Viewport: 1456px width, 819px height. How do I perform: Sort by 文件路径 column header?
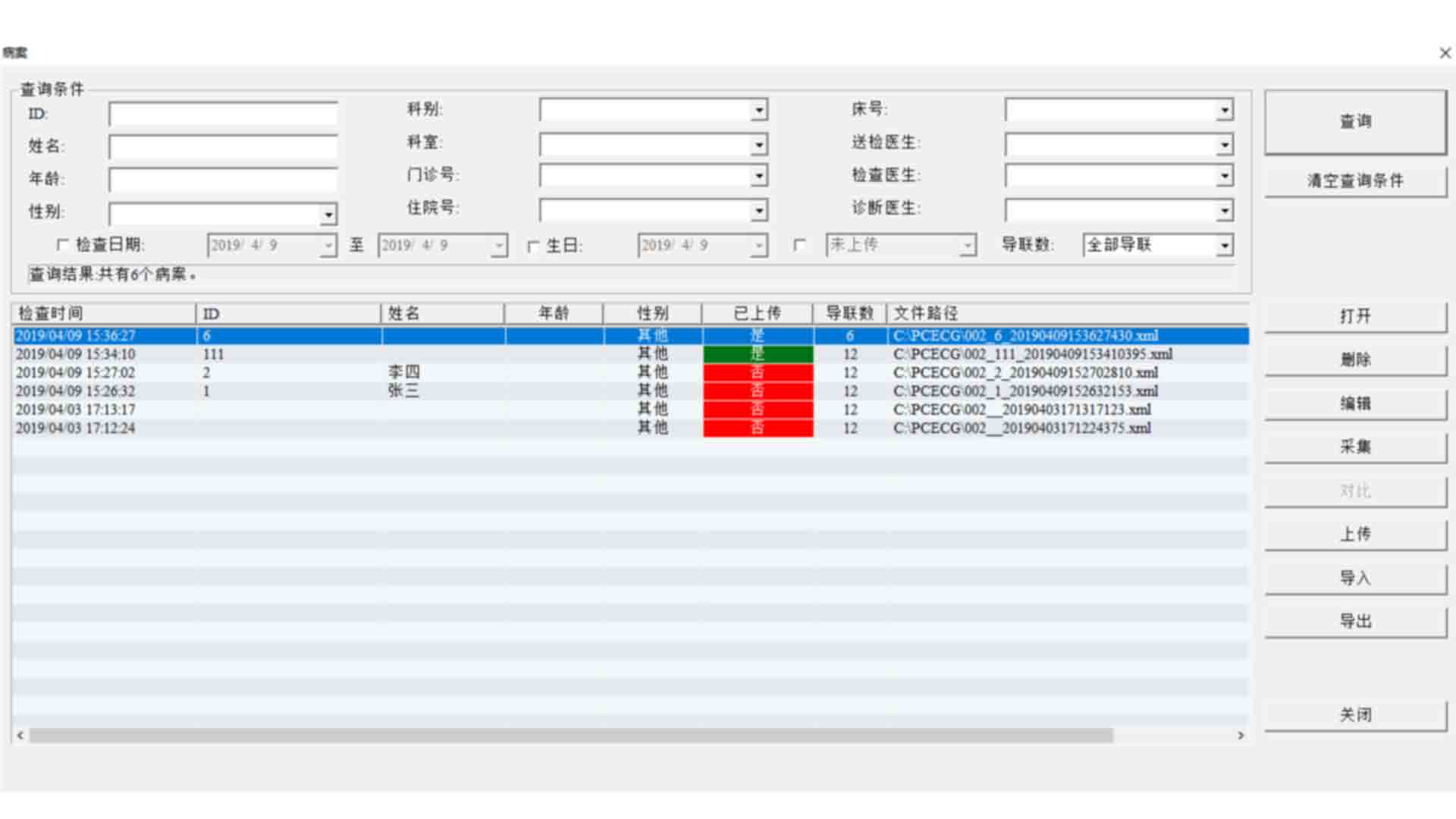pyautogui.click(x=1068, y=313)
